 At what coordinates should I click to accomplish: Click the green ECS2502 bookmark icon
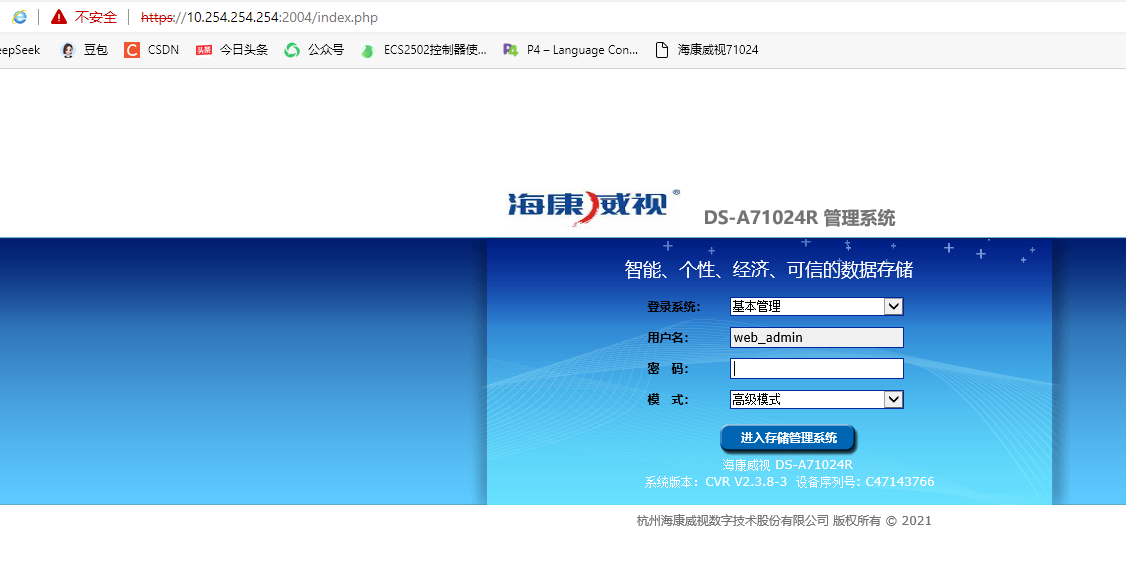tap(368, 50)
